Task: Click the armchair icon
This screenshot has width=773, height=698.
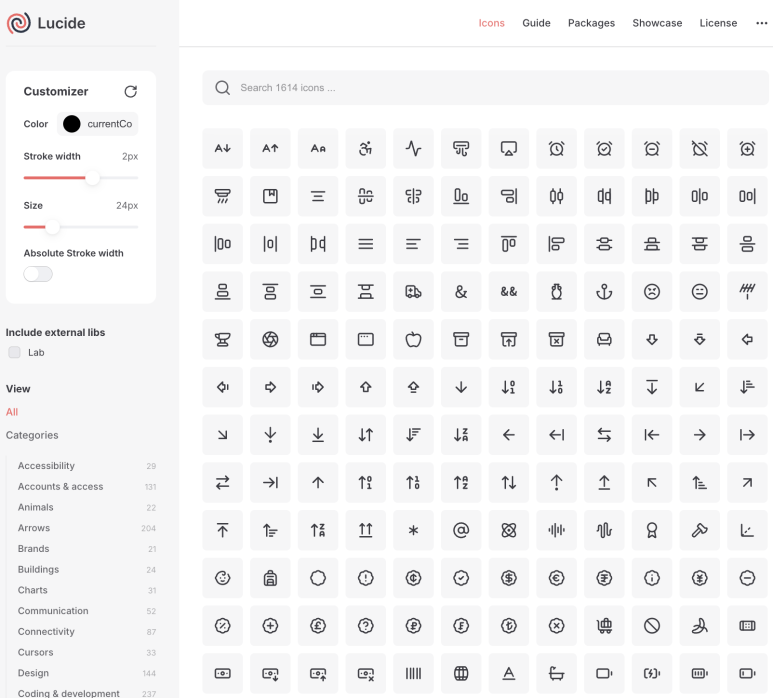Action: pos(604,339)
